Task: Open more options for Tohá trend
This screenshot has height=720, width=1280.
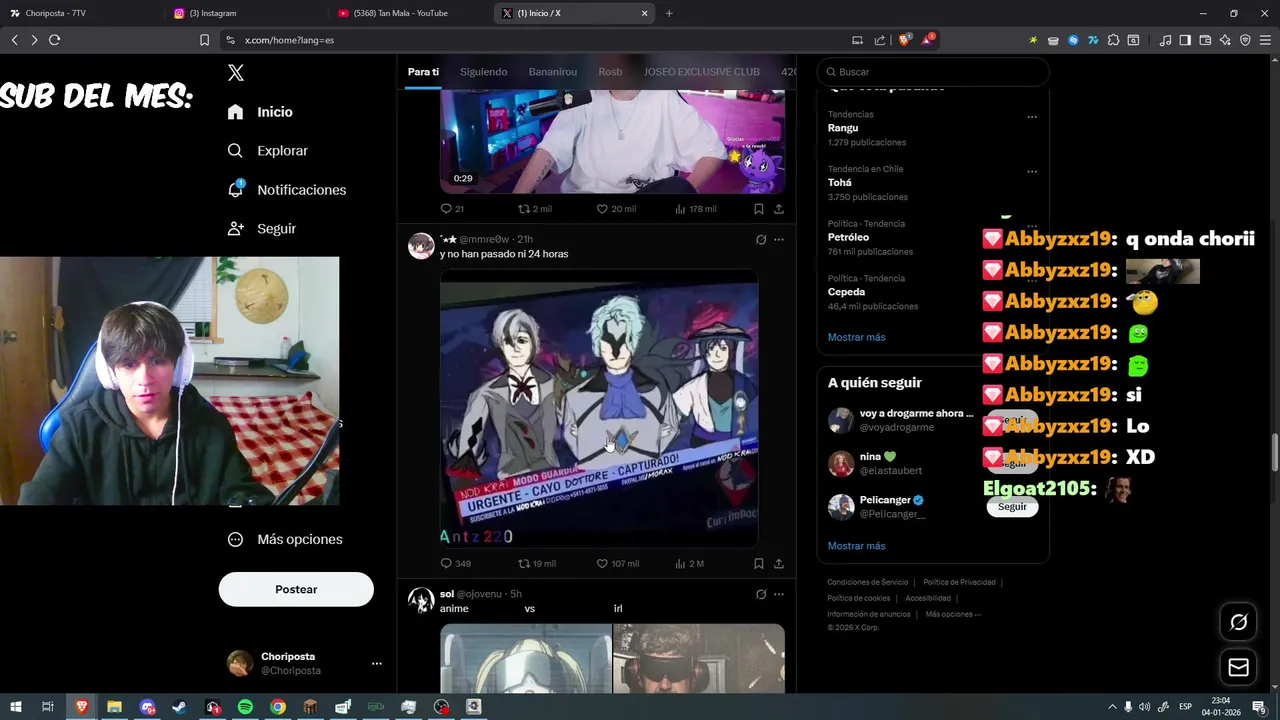Action: point(1032,172)
